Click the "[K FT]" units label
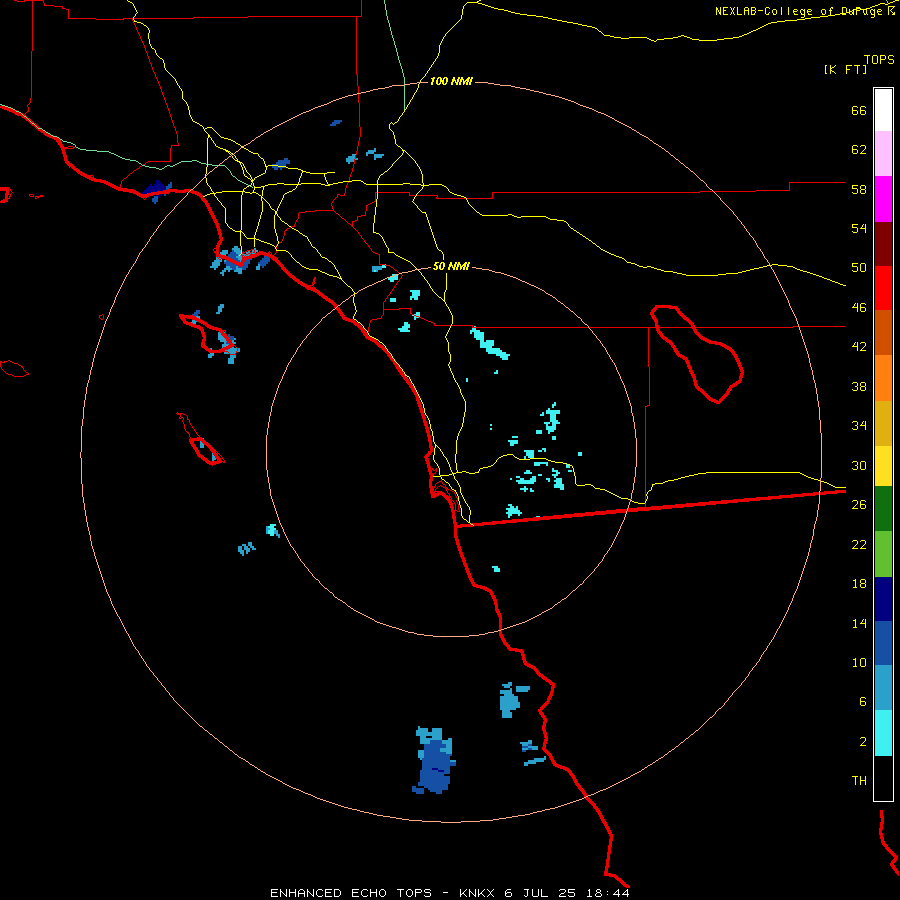 (x=845, y=69)
